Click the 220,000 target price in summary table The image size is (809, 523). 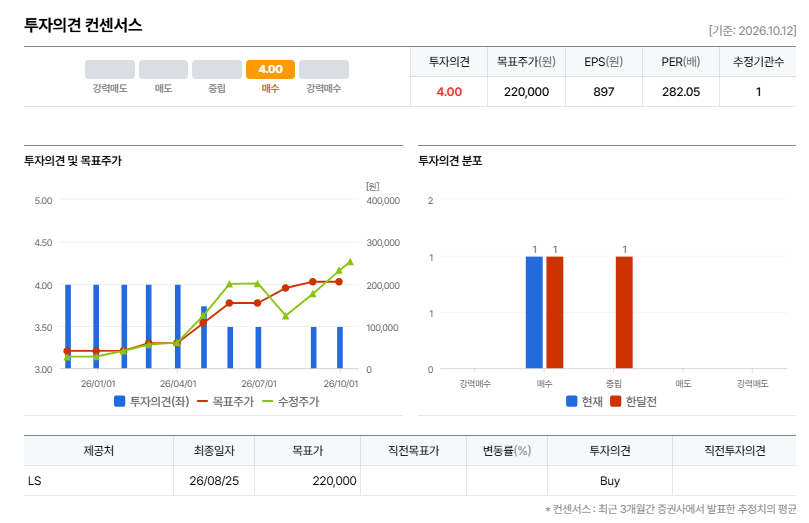(526, 92)
